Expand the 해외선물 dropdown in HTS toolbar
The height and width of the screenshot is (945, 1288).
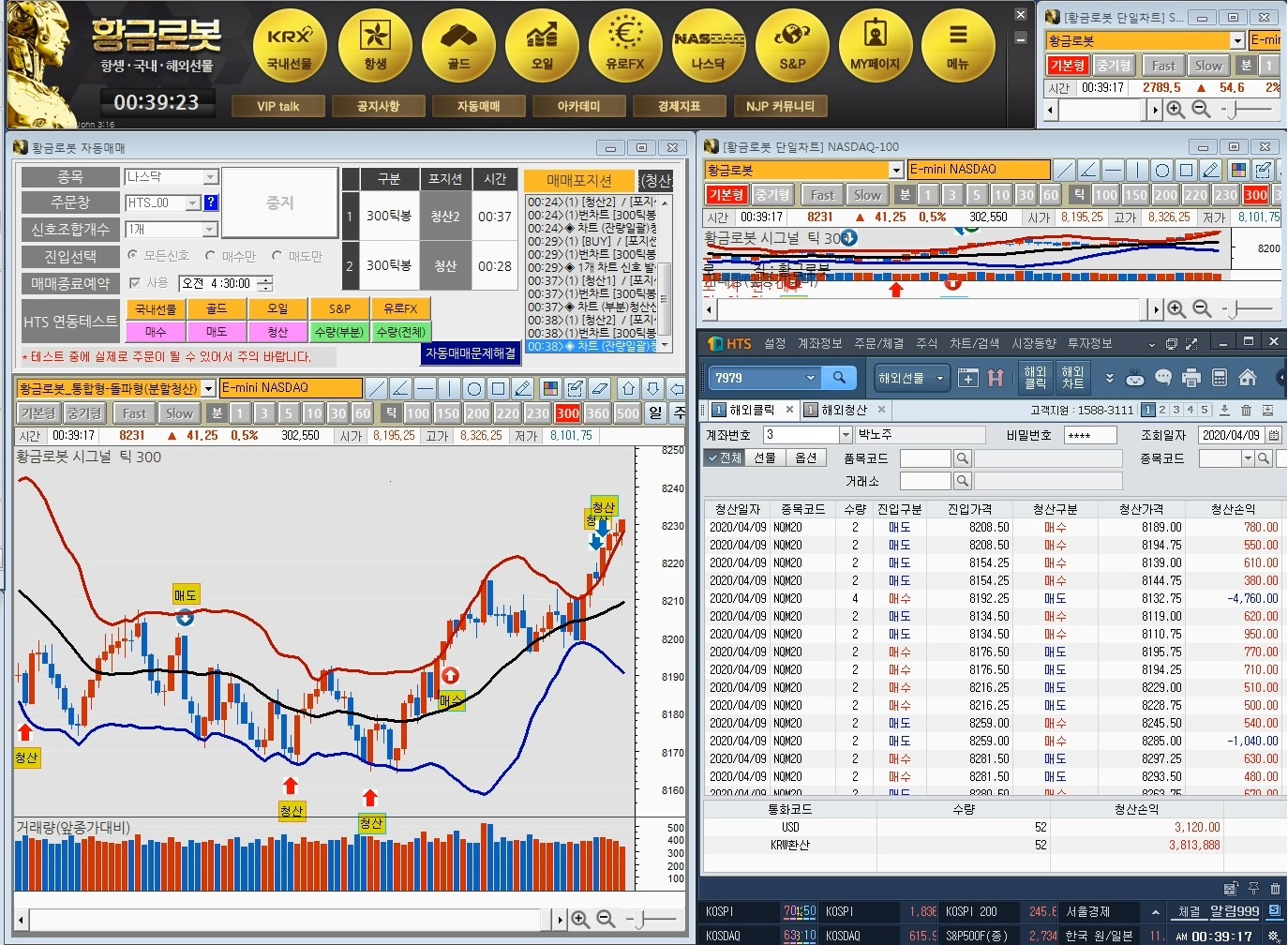(940, 378)
